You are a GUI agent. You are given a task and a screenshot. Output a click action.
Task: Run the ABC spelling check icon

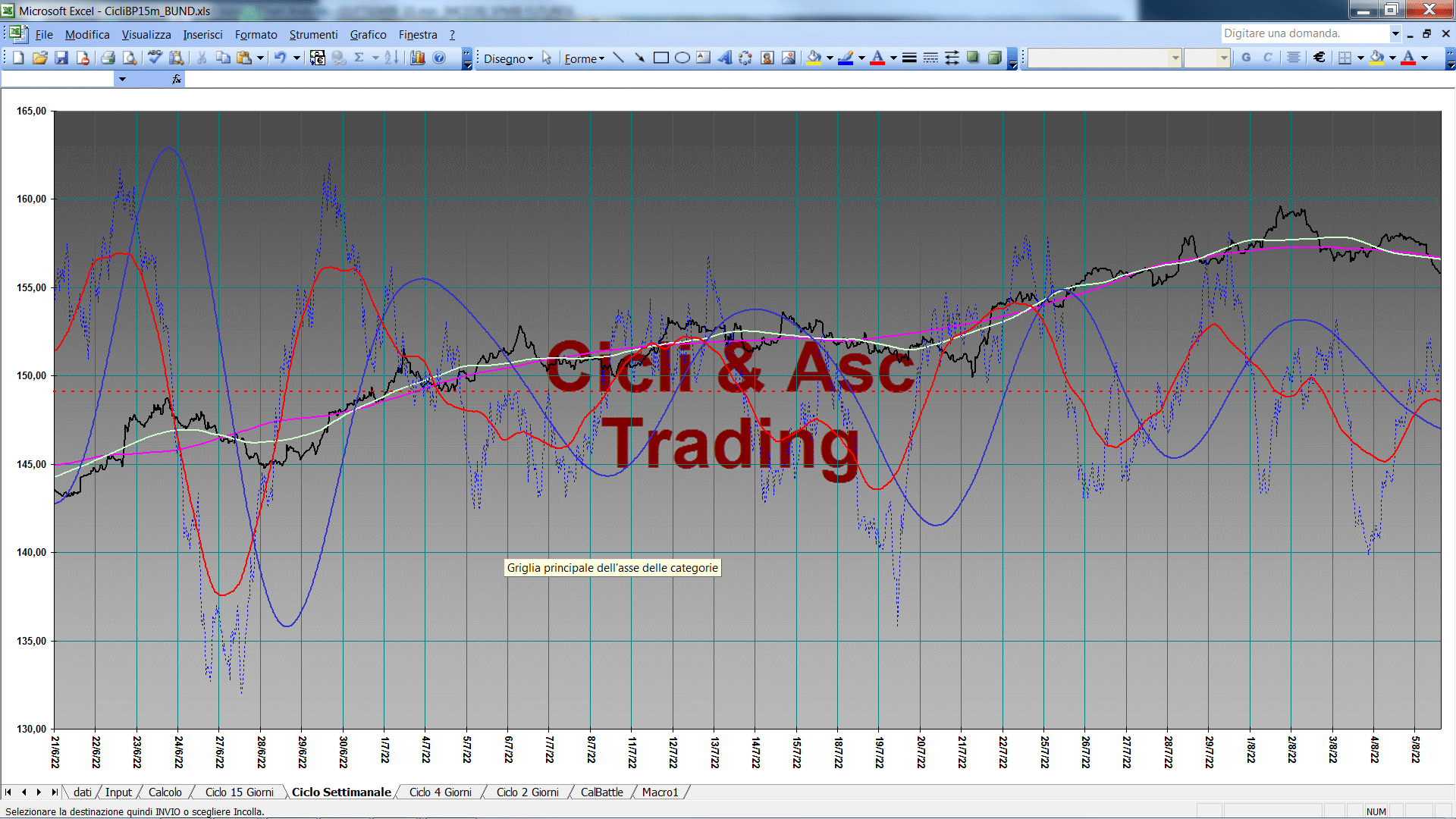(155, 58)
